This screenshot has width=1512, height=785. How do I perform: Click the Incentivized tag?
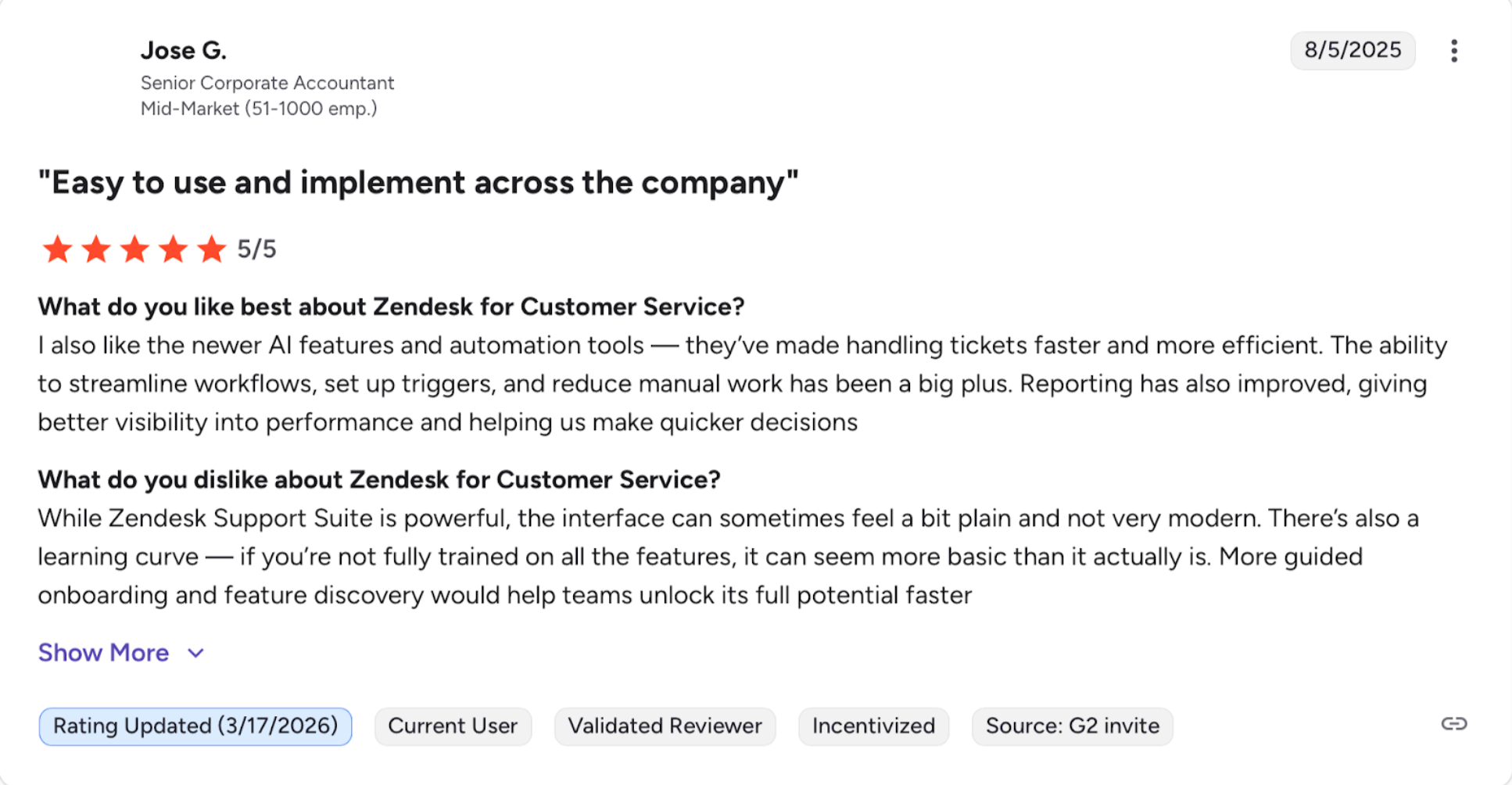click(x=873, y=726)
